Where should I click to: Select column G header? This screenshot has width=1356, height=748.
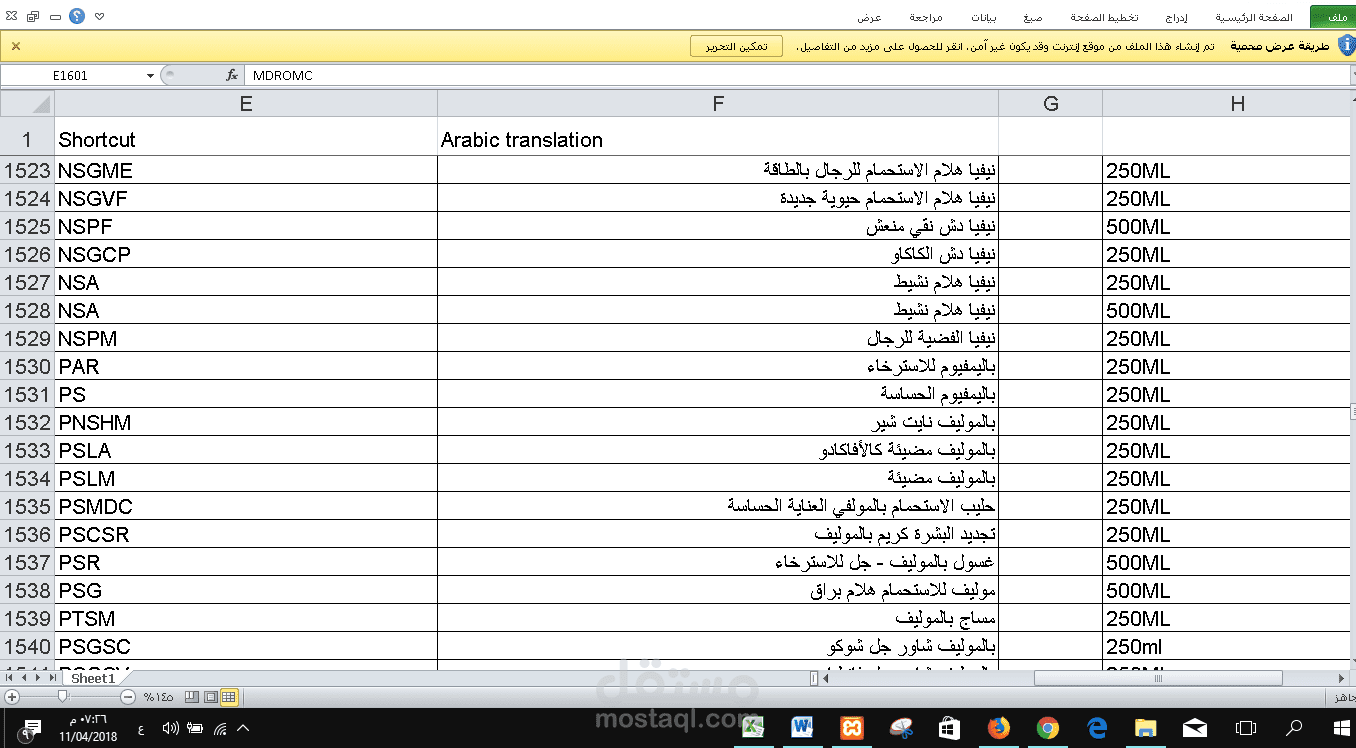1050,103
